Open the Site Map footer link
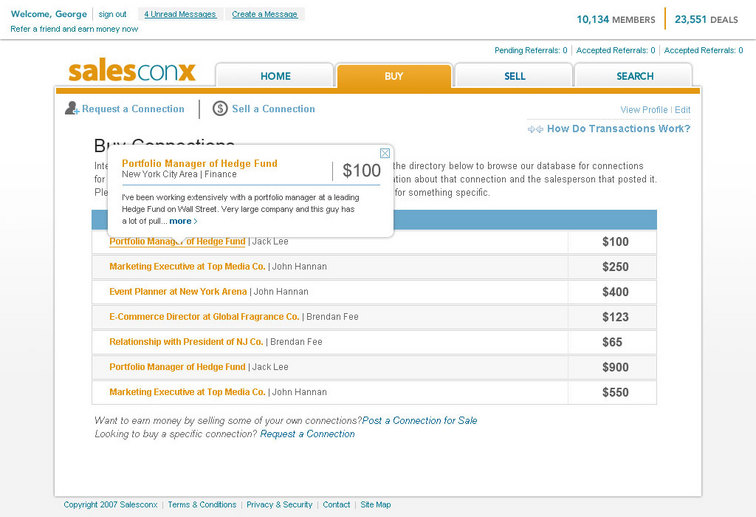756x517 pixels. click(x=376, y=504)
